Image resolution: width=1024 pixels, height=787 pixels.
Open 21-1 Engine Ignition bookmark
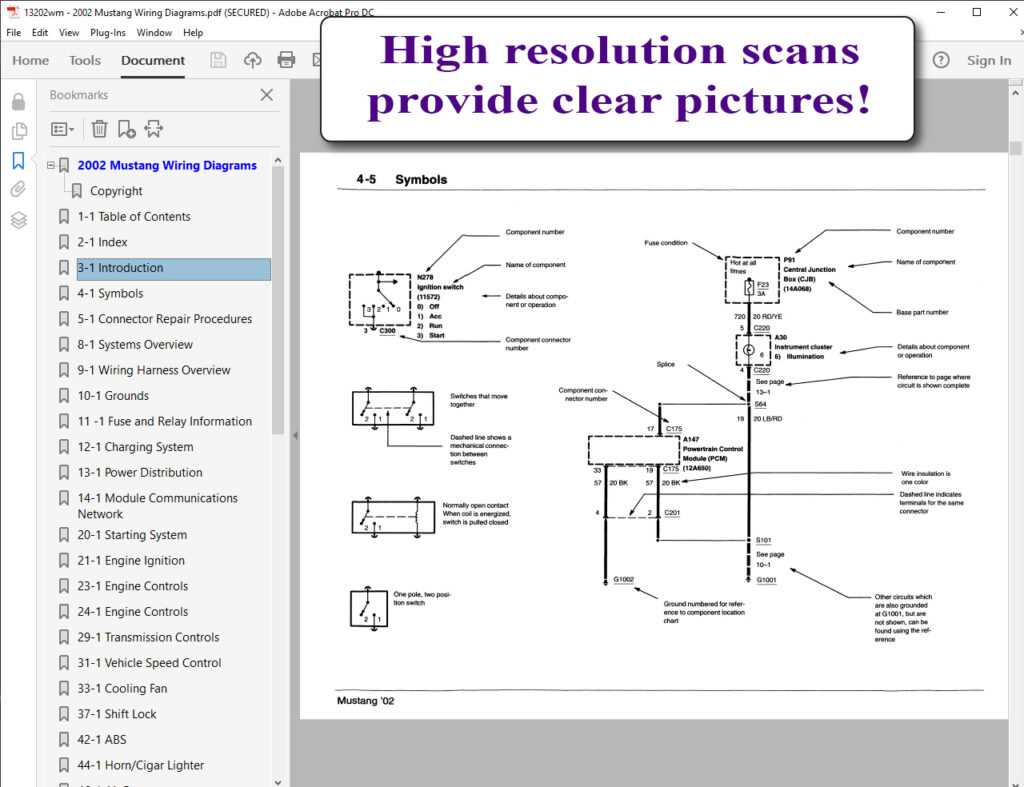[131, 560]
